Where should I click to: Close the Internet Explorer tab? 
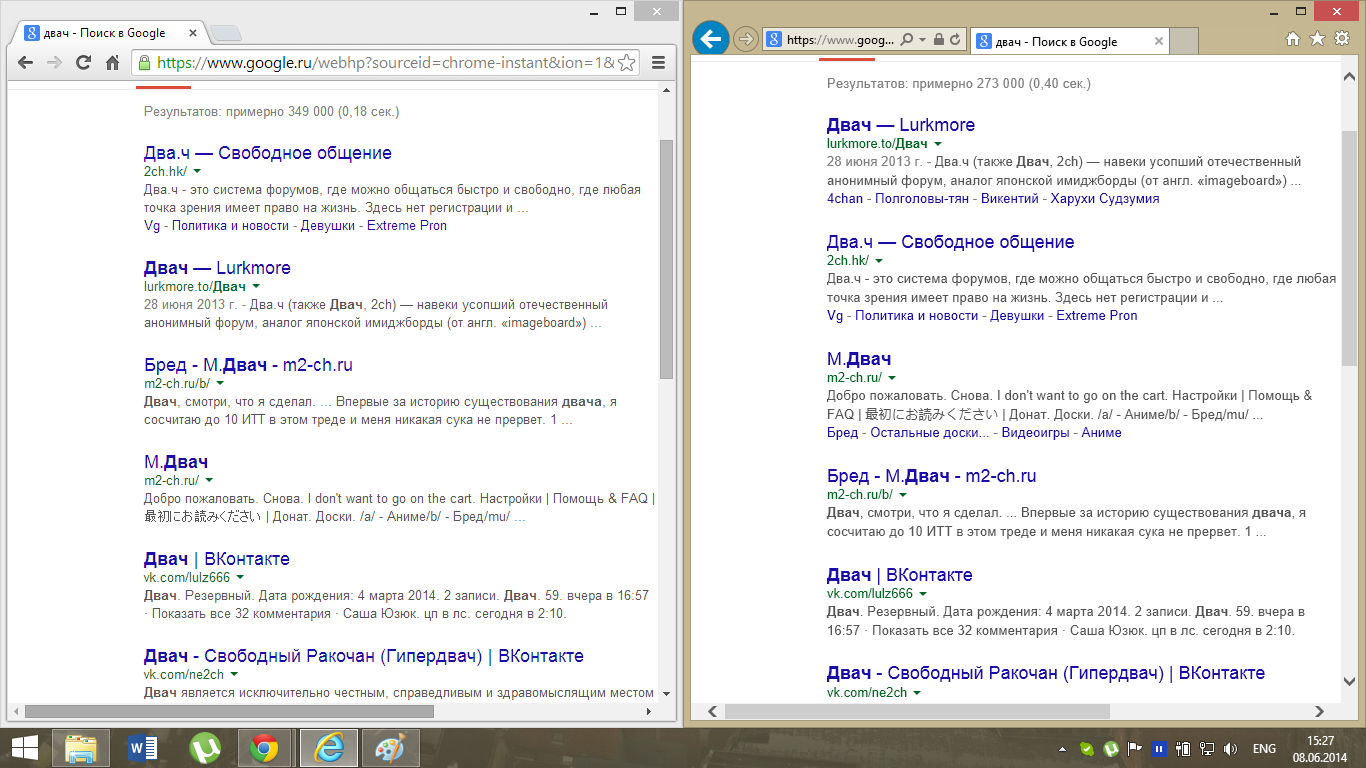click(1158, 41)
